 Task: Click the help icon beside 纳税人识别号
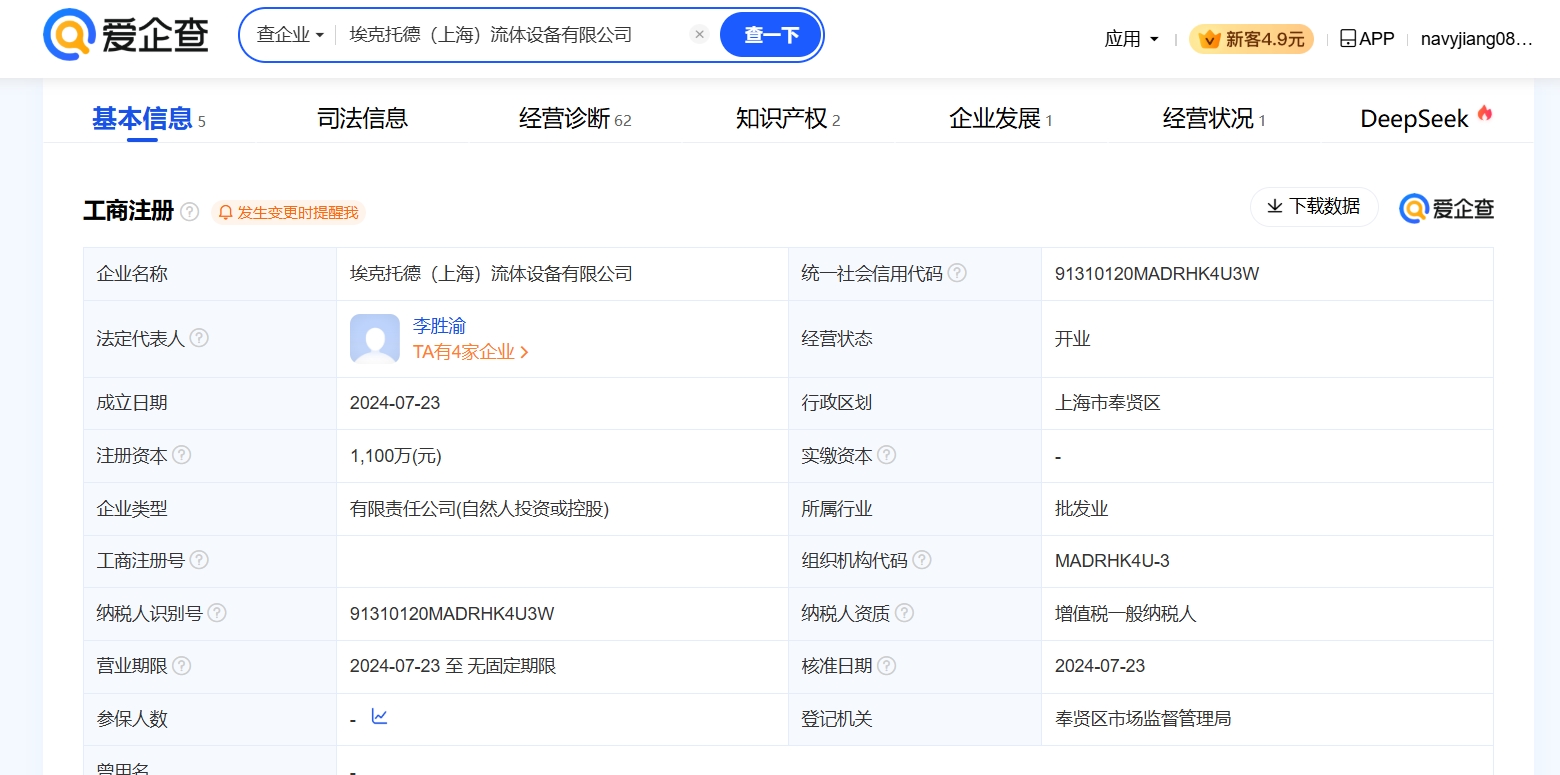[x=217, y=613]
